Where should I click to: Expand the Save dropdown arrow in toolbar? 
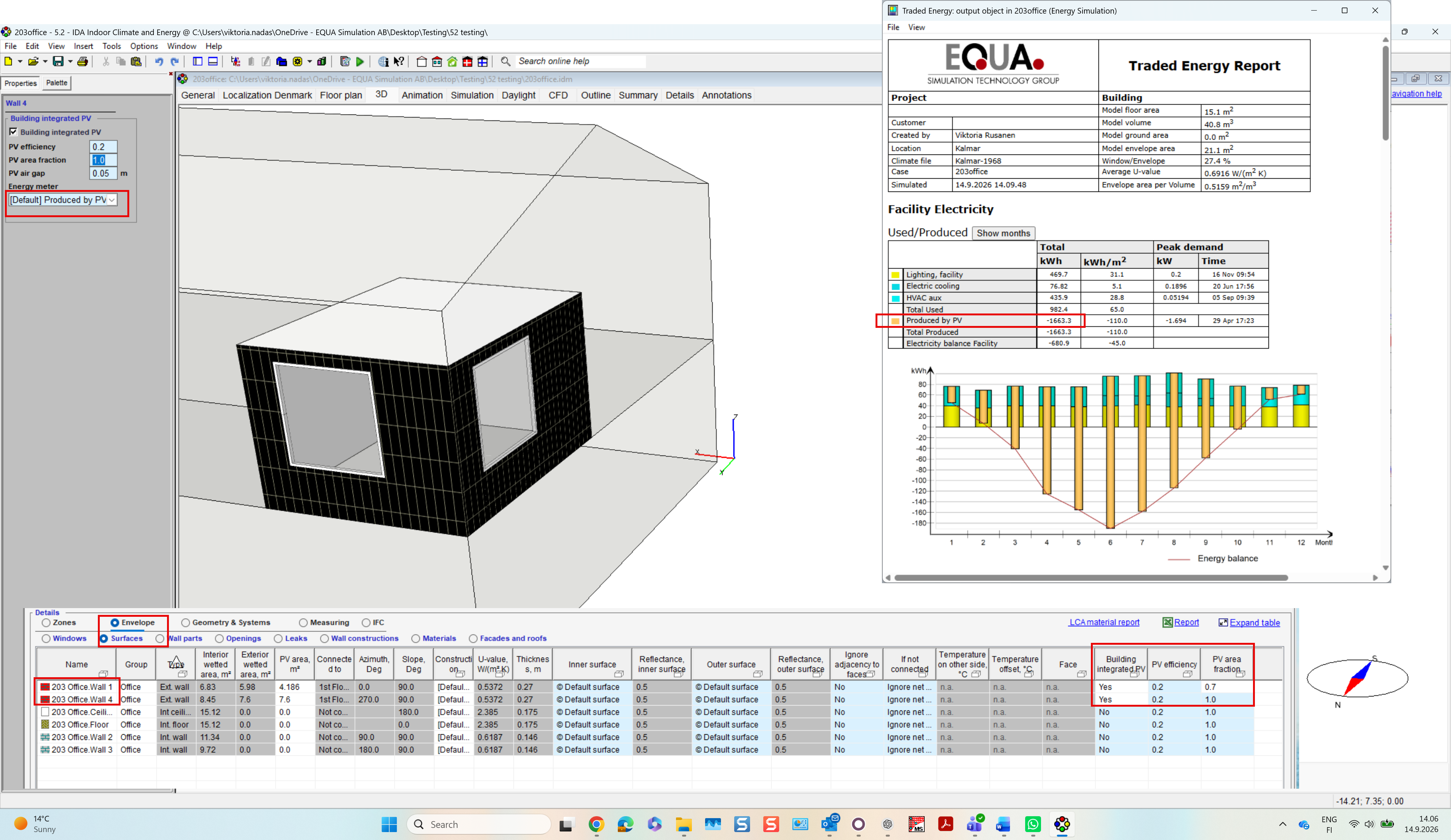(x=70, y=62)
